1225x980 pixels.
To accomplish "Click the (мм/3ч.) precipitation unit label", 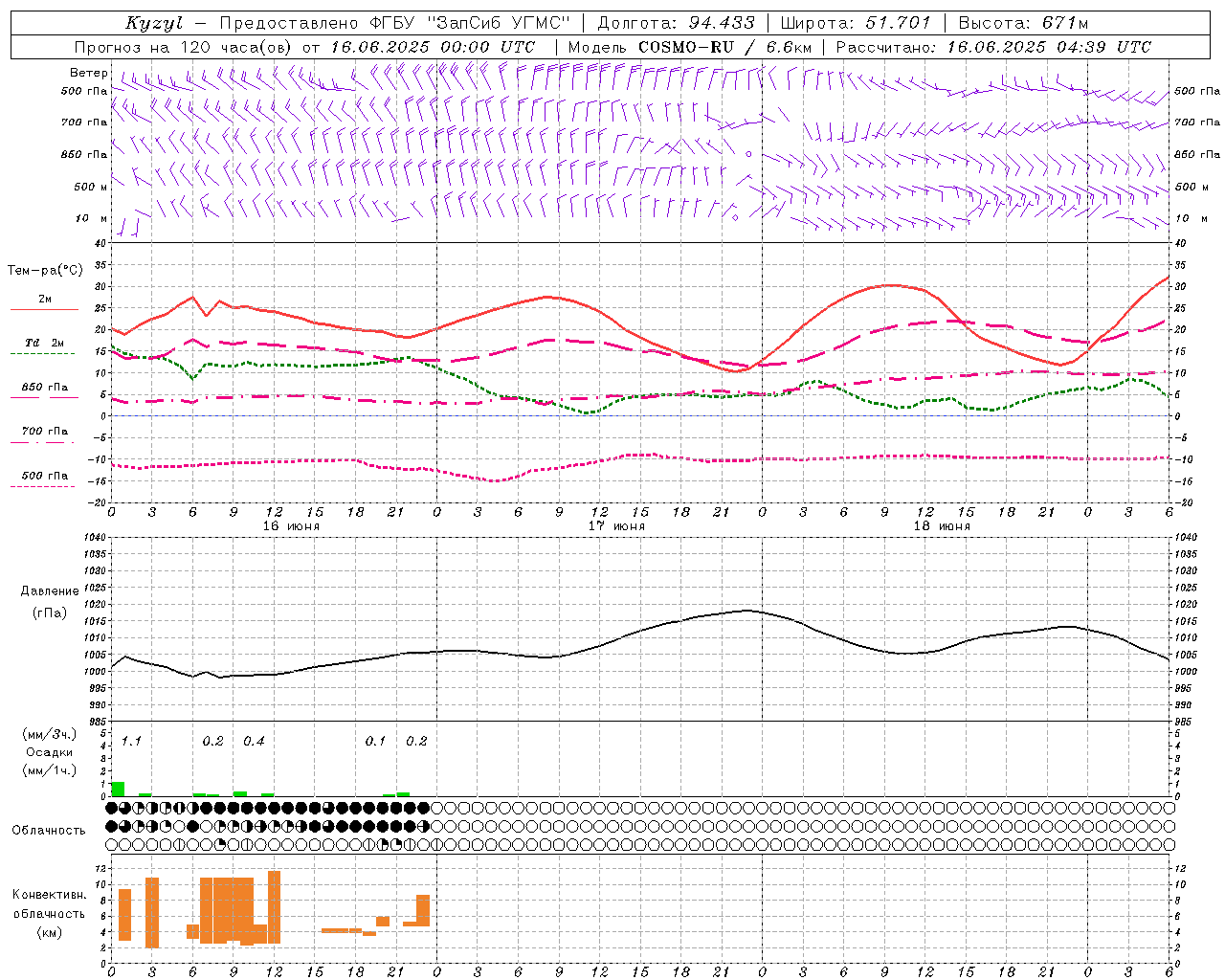I will click(49, 734).
